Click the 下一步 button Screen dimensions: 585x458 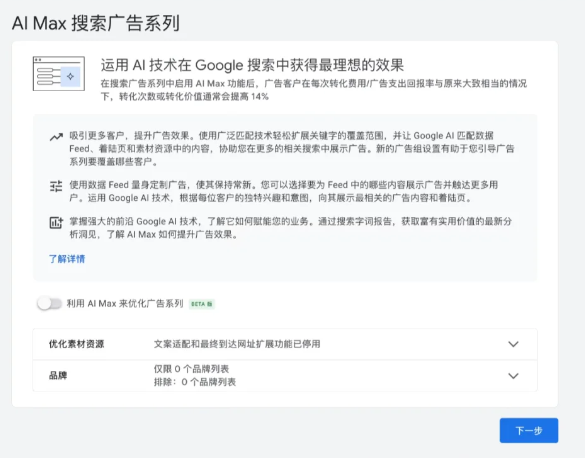click(529, 430)
